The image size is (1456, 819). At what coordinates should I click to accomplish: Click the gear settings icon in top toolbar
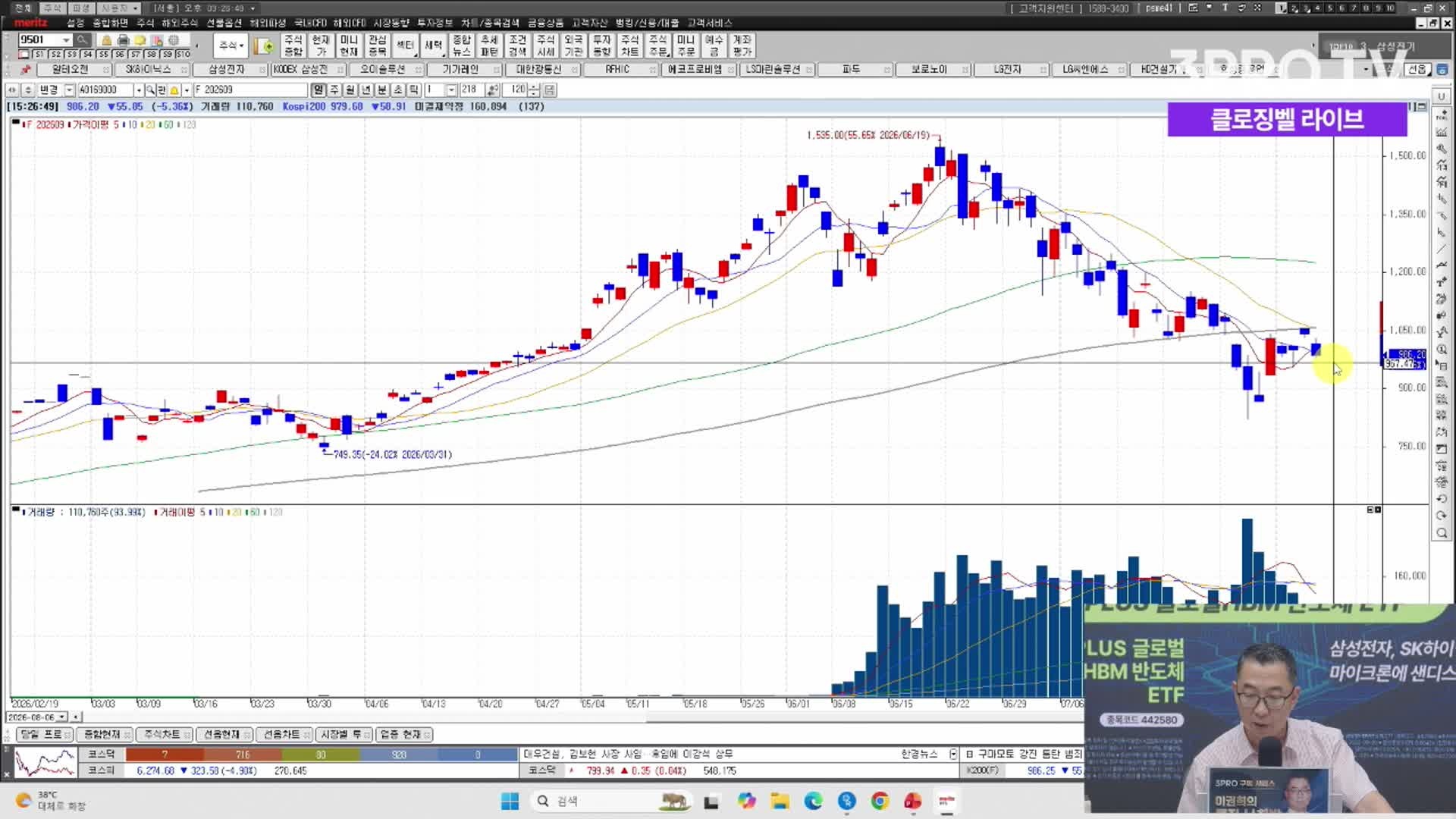(173, 39)
